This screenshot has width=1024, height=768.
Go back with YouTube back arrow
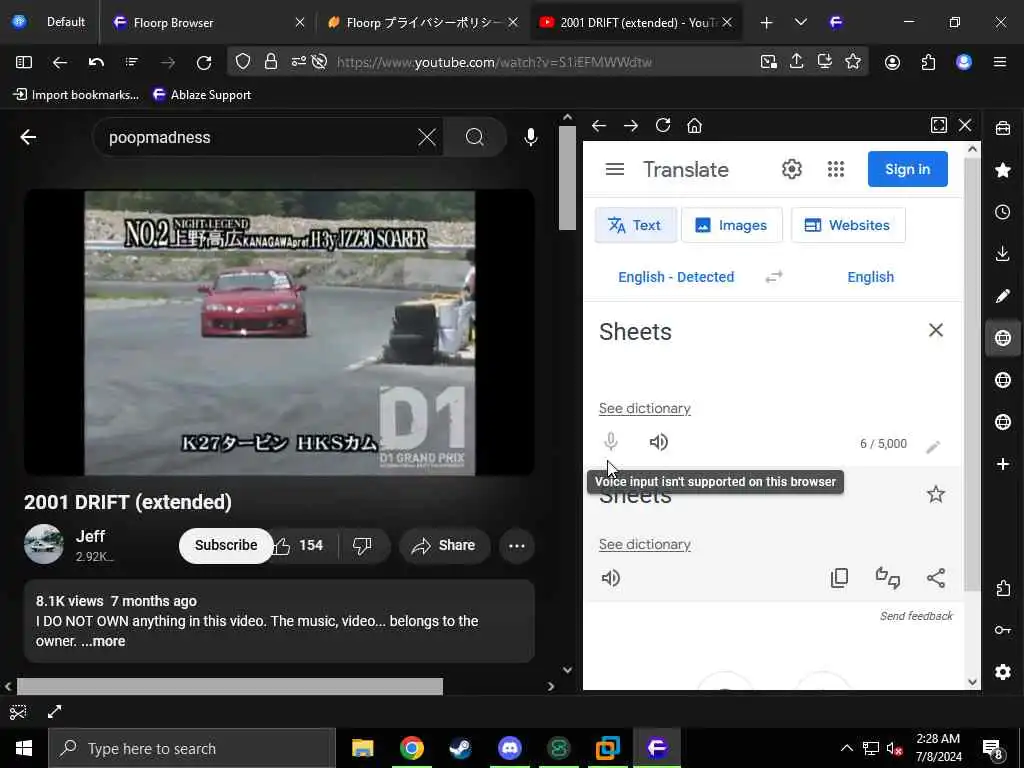click(x=28, y=137)
